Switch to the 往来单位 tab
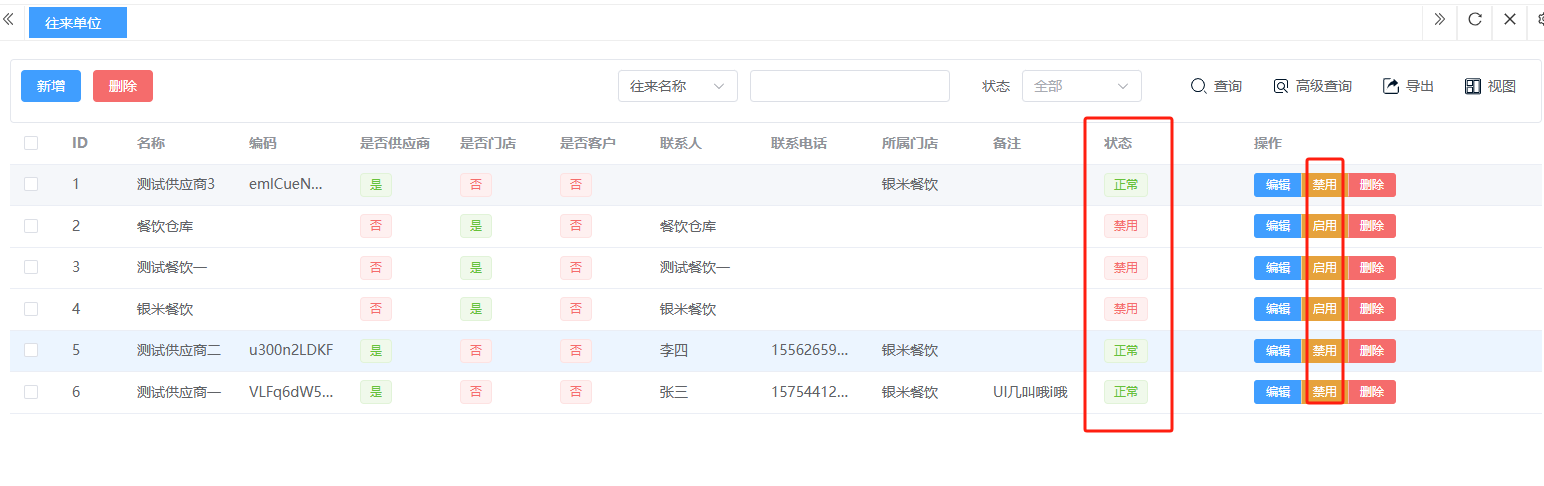This screenshot has width=1544, height=486. (x=77, y=22)
